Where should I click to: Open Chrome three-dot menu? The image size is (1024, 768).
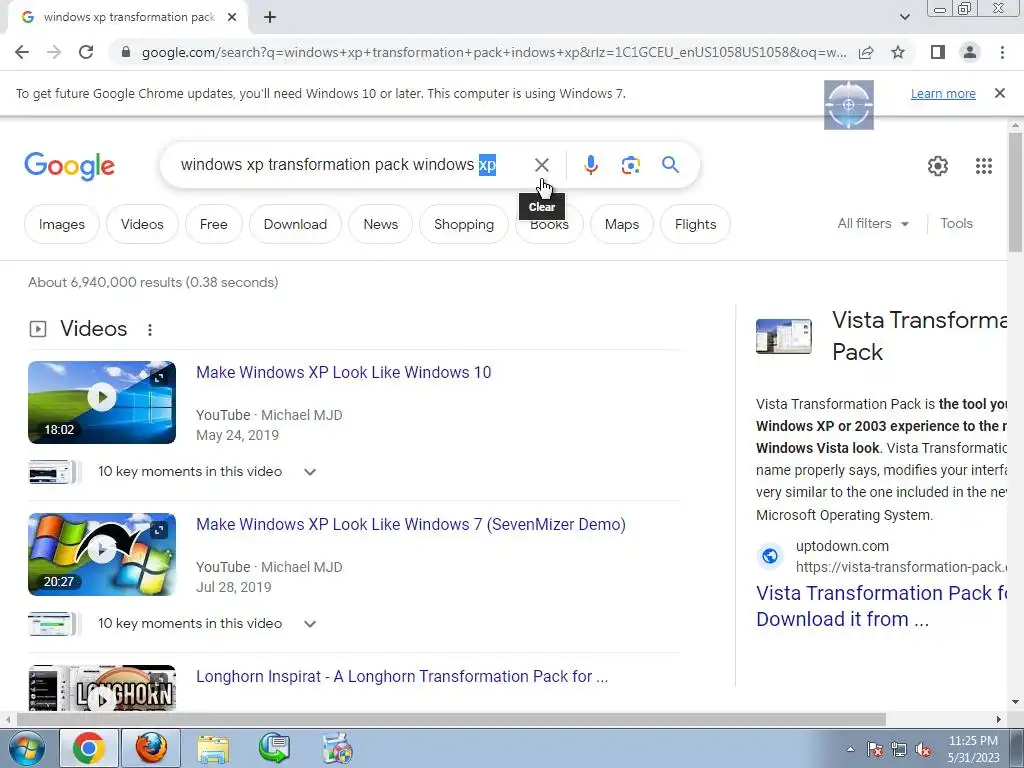1002,52
